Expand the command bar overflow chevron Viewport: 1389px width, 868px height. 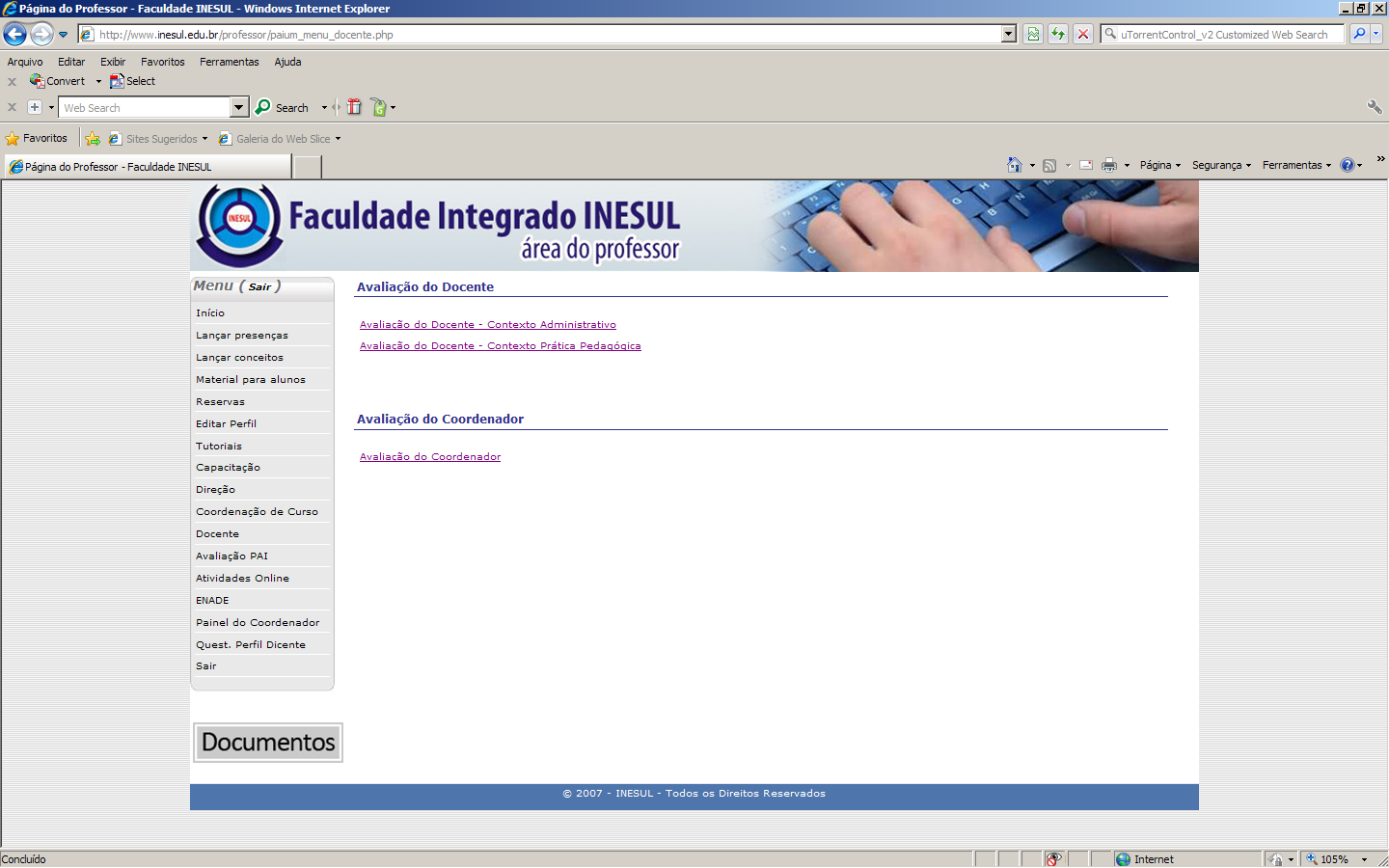(x=1380, y=159)
